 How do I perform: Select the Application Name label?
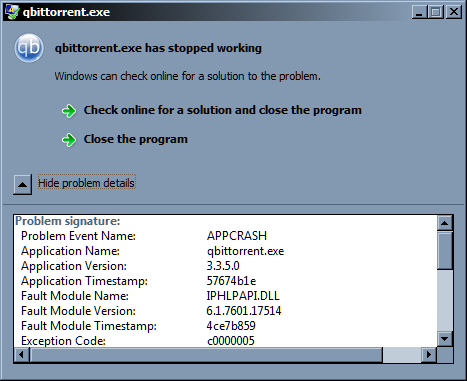70,251
